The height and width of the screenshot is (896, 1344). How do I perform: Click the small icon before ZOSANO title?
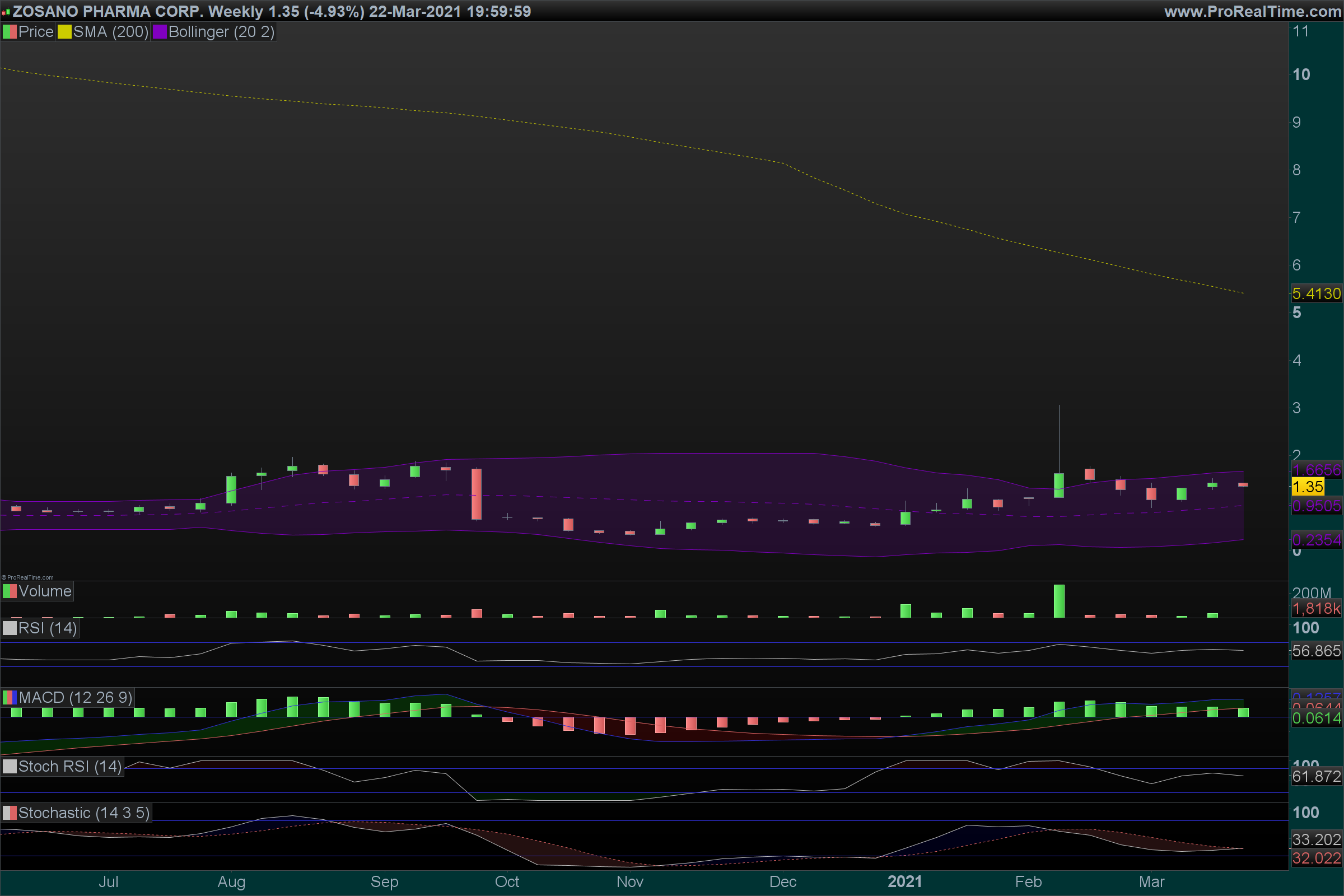point(6,12)
